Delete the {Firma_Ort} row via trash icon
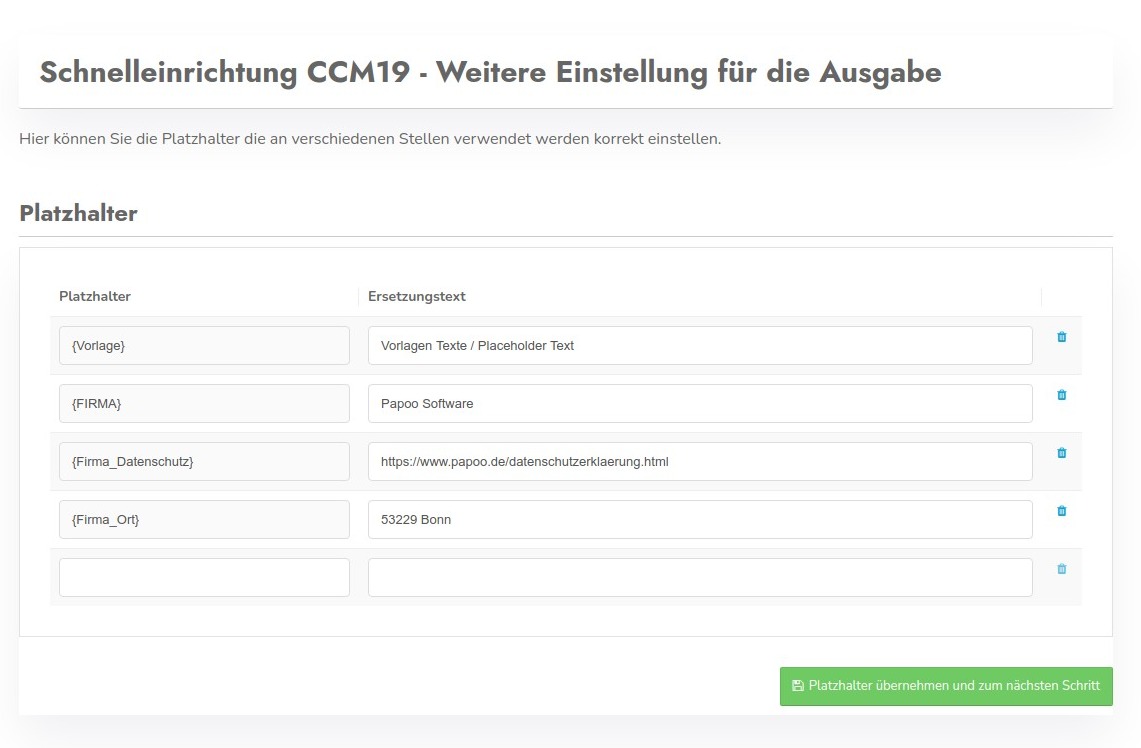The image size is (1141, 748). click(x=1061, y=511)
